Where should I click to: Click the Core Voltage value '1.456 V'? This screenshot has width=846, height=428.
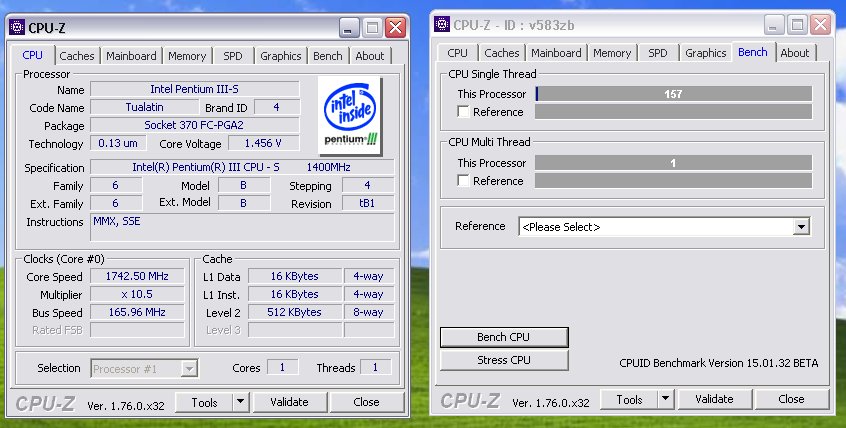point(264,143)
